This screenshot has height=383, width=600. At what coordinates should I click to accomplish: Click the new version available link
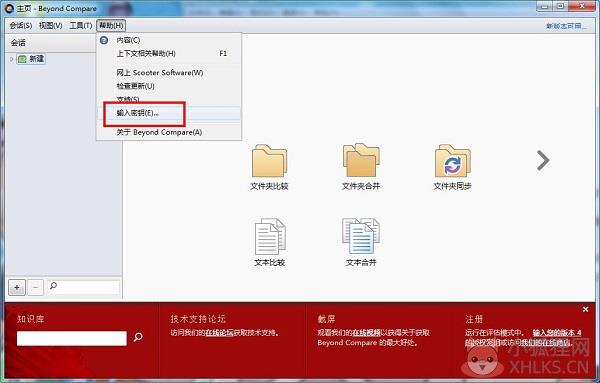coord(566,26)
